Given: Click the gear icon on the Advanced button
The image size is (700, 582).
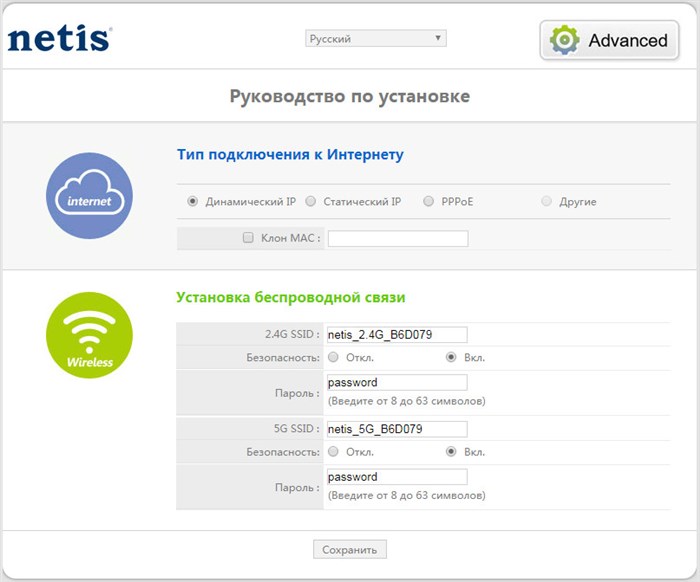Looking at the screenshot, I should [x=564, y=40].
